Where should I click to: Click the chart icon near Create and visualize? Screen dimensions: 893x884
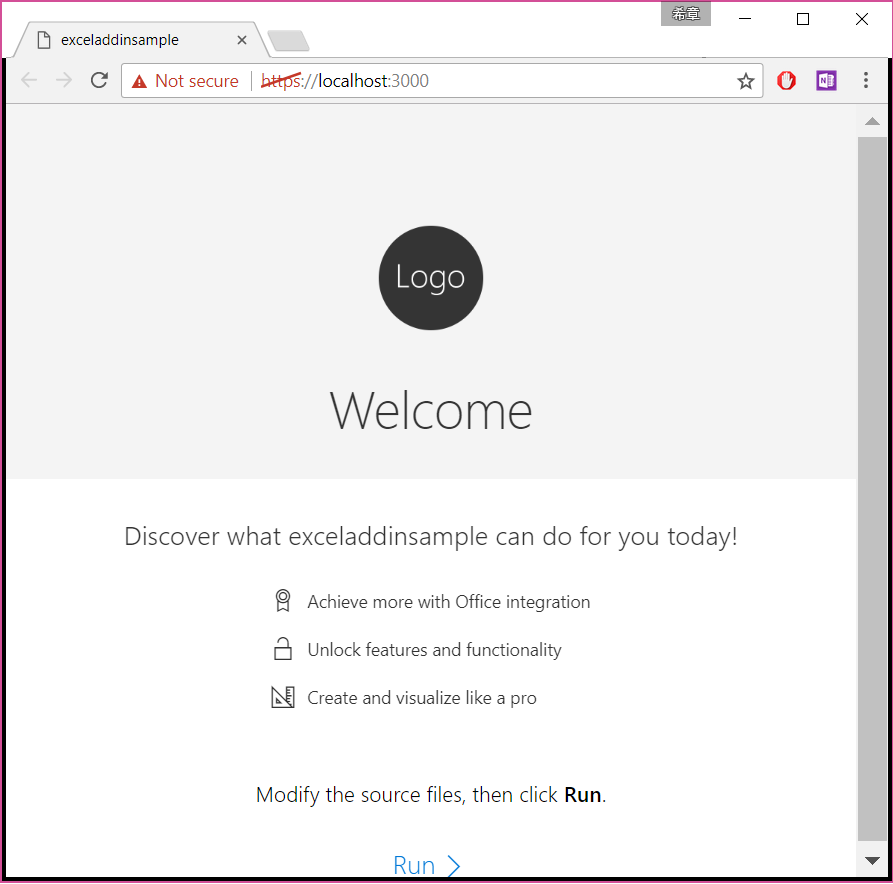pos(283,696)
